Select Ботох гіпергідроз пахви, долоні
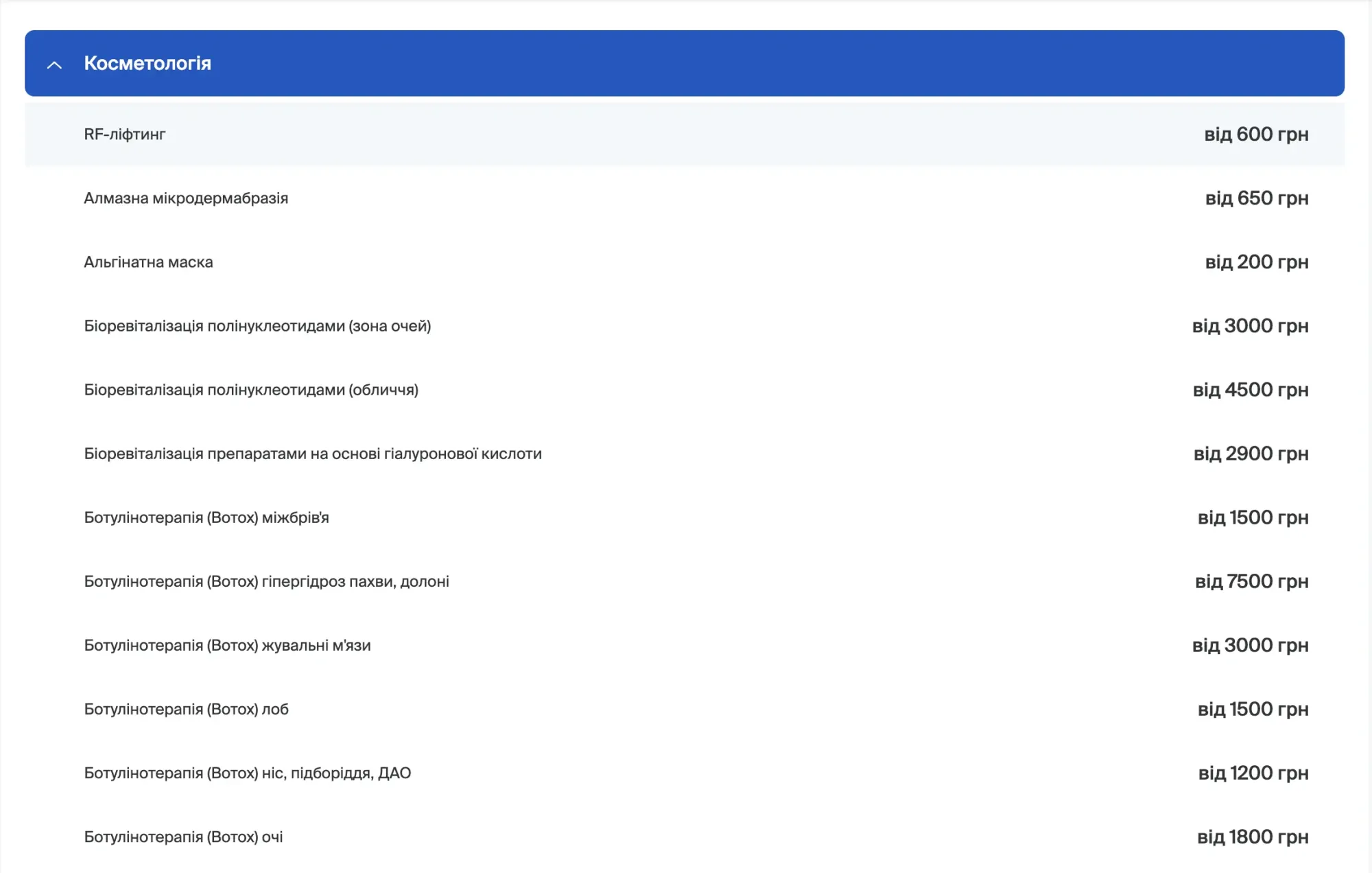Screen dimensions: 1372x873 tap(266, 581)
